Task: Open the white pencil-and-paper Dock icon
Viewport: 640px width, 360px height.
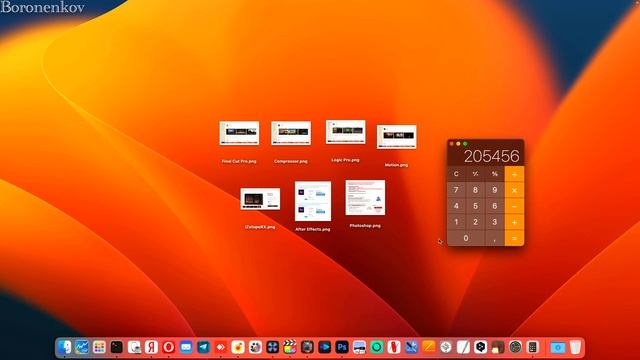Action: click(463, 347)
